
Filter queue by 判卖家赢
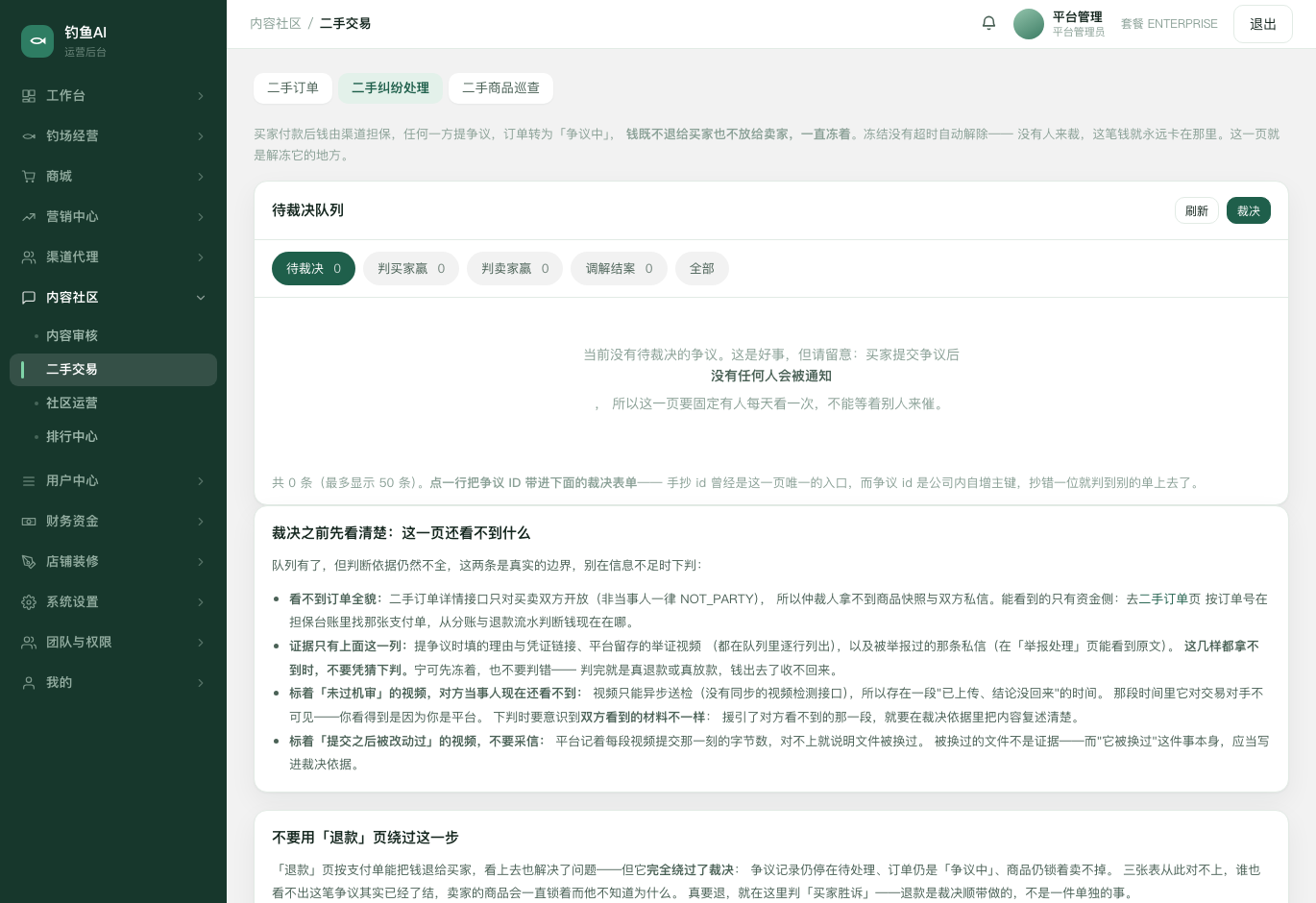coord(515,269)
